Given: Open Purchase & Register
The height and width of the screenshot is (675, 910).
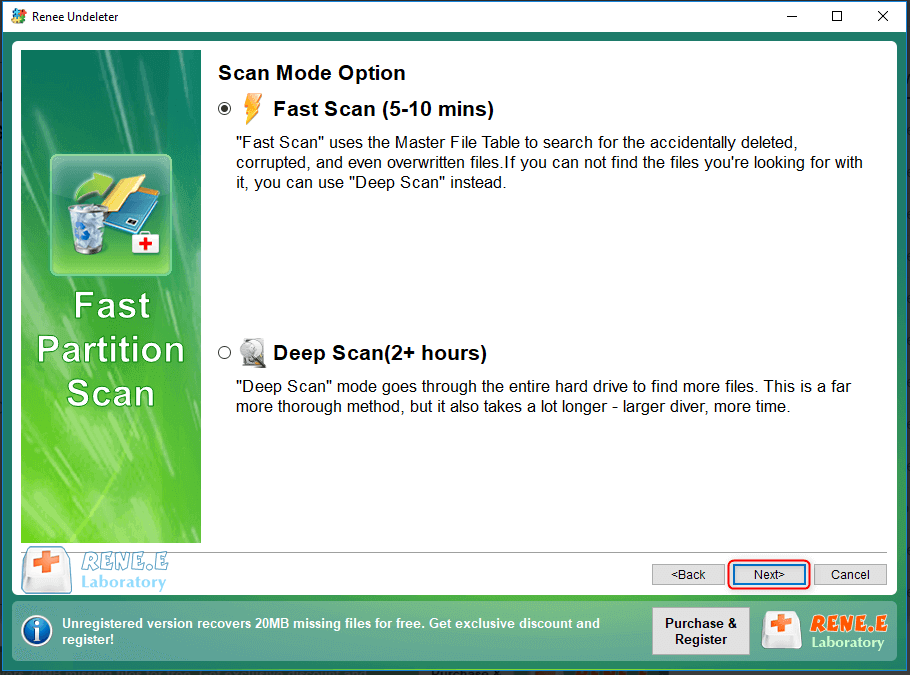Looking at the screenshot, I should [x=700, y=631].
